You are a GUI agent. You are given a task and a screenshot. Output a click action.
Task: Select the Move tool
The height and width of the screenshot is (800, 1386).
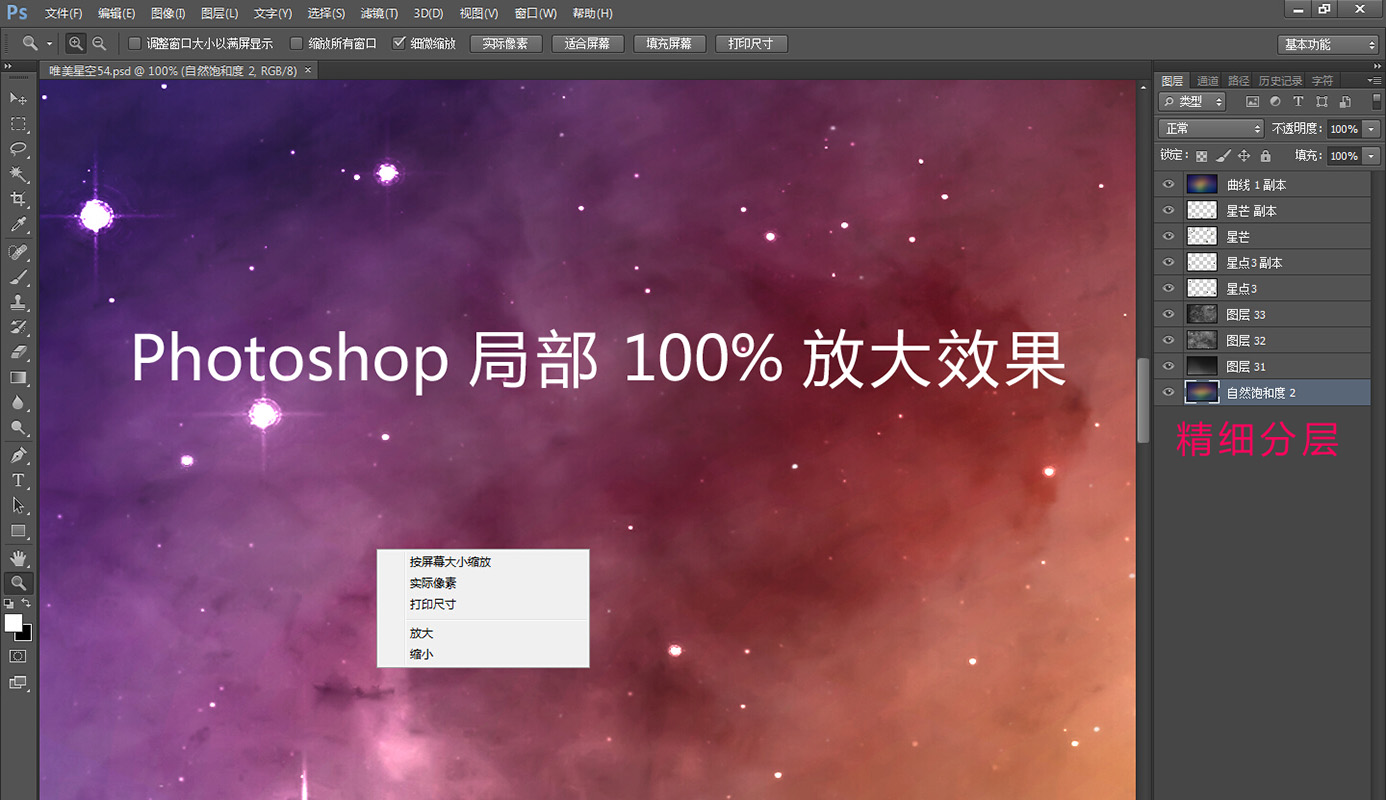click(x=18, y=98)
